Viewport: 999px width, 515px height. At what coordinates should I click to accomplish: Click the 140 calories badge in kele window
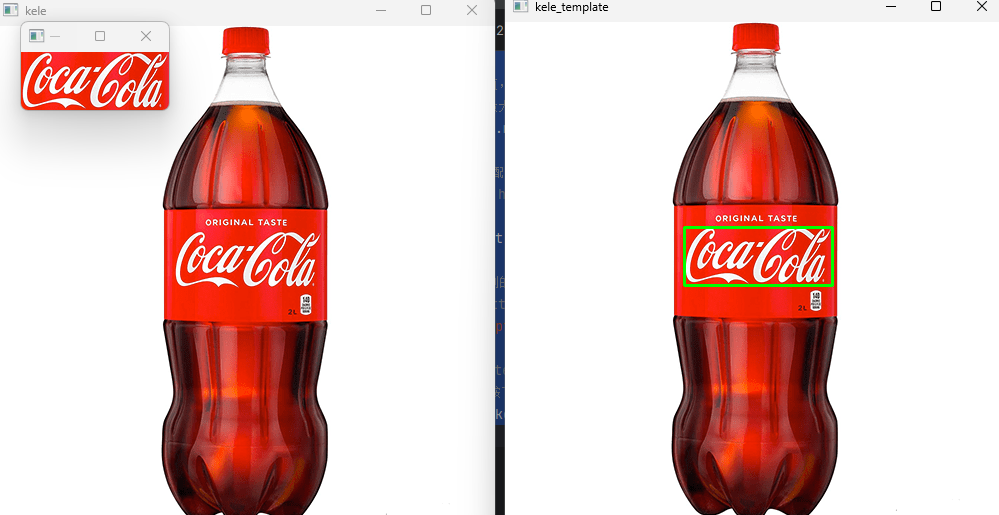[306, 304]
